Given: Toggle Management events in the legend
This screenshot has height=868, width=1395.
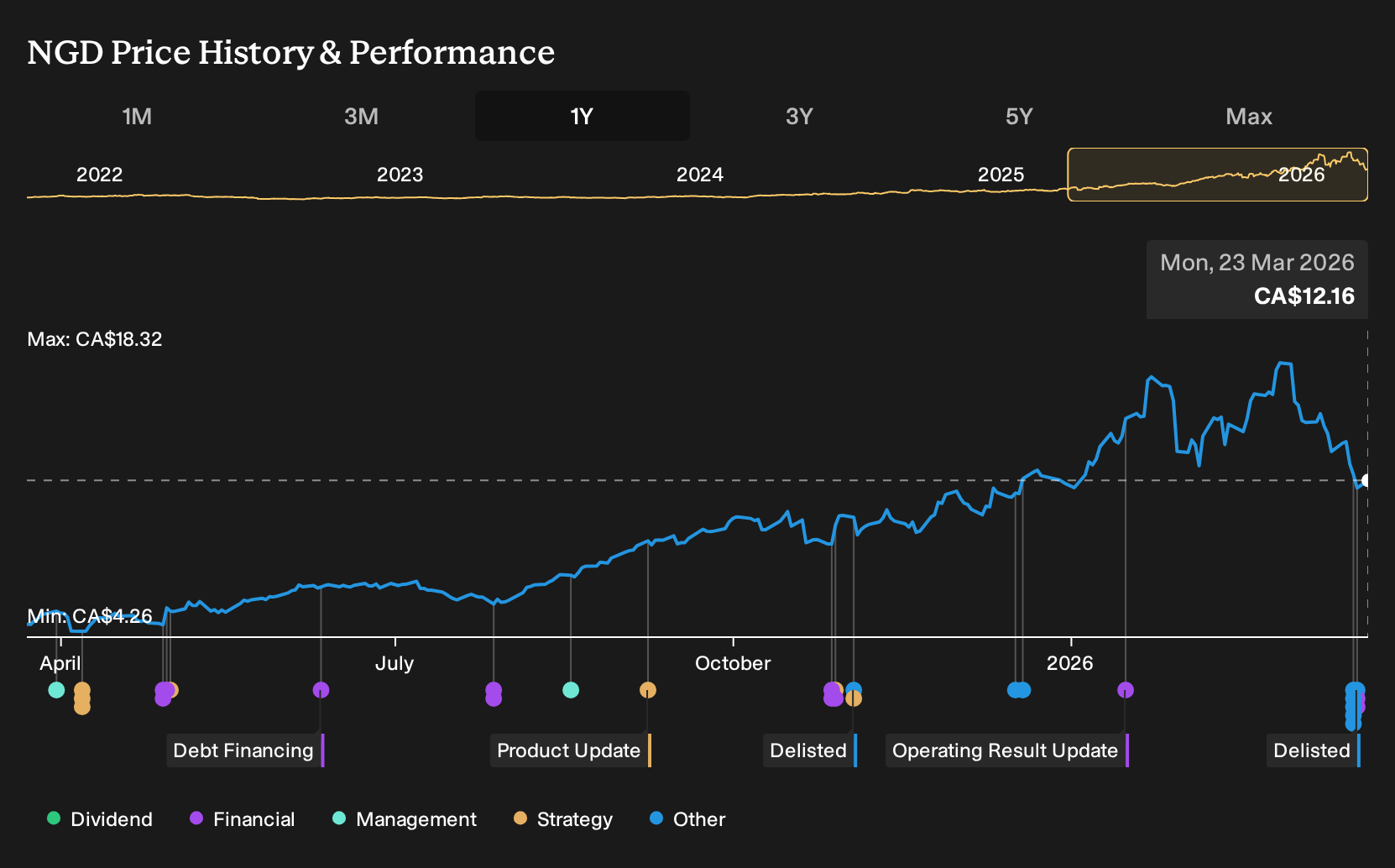Looking at the screenshot, I should (405, 819).
